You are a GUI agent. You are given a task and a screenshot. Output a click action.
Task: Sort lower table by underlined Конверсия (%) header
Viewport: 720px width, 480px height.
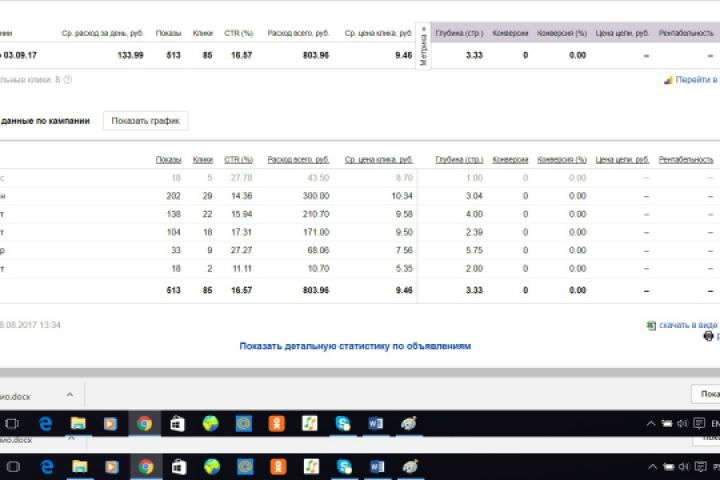point(562,159)
